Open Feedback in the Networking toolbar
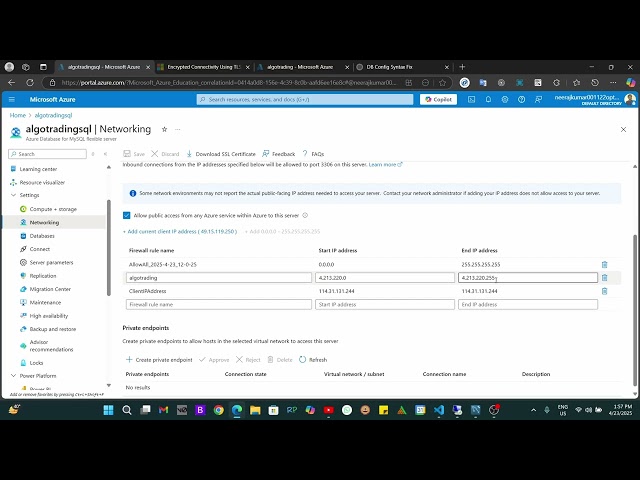Viewport: 640px width, 480px height. click(278, 154)
